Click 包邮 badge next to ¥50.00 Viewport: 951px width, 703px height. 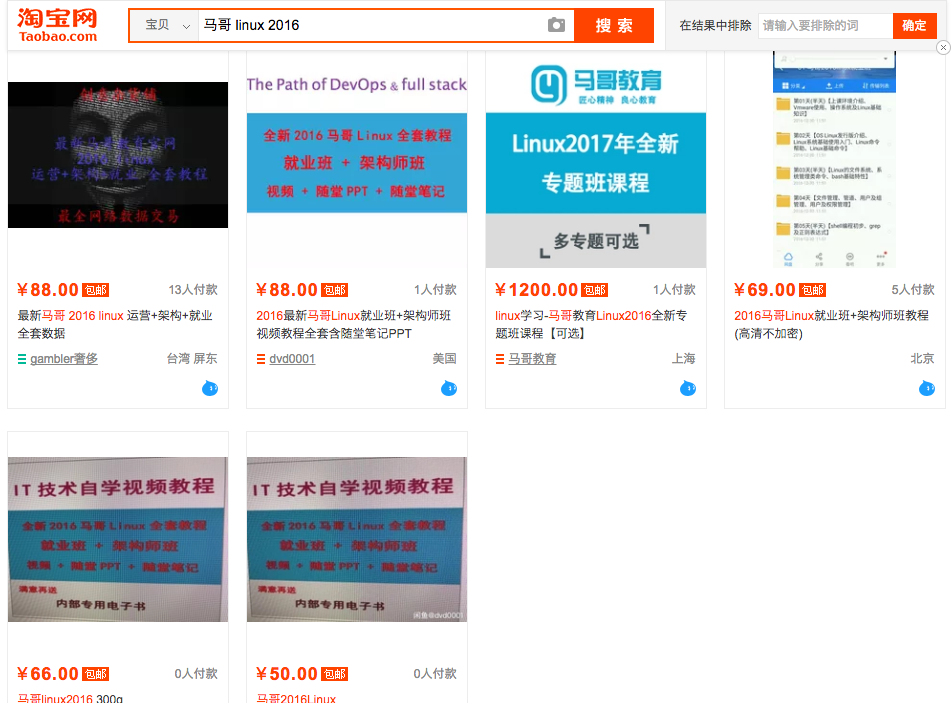[x=334, y=674]
